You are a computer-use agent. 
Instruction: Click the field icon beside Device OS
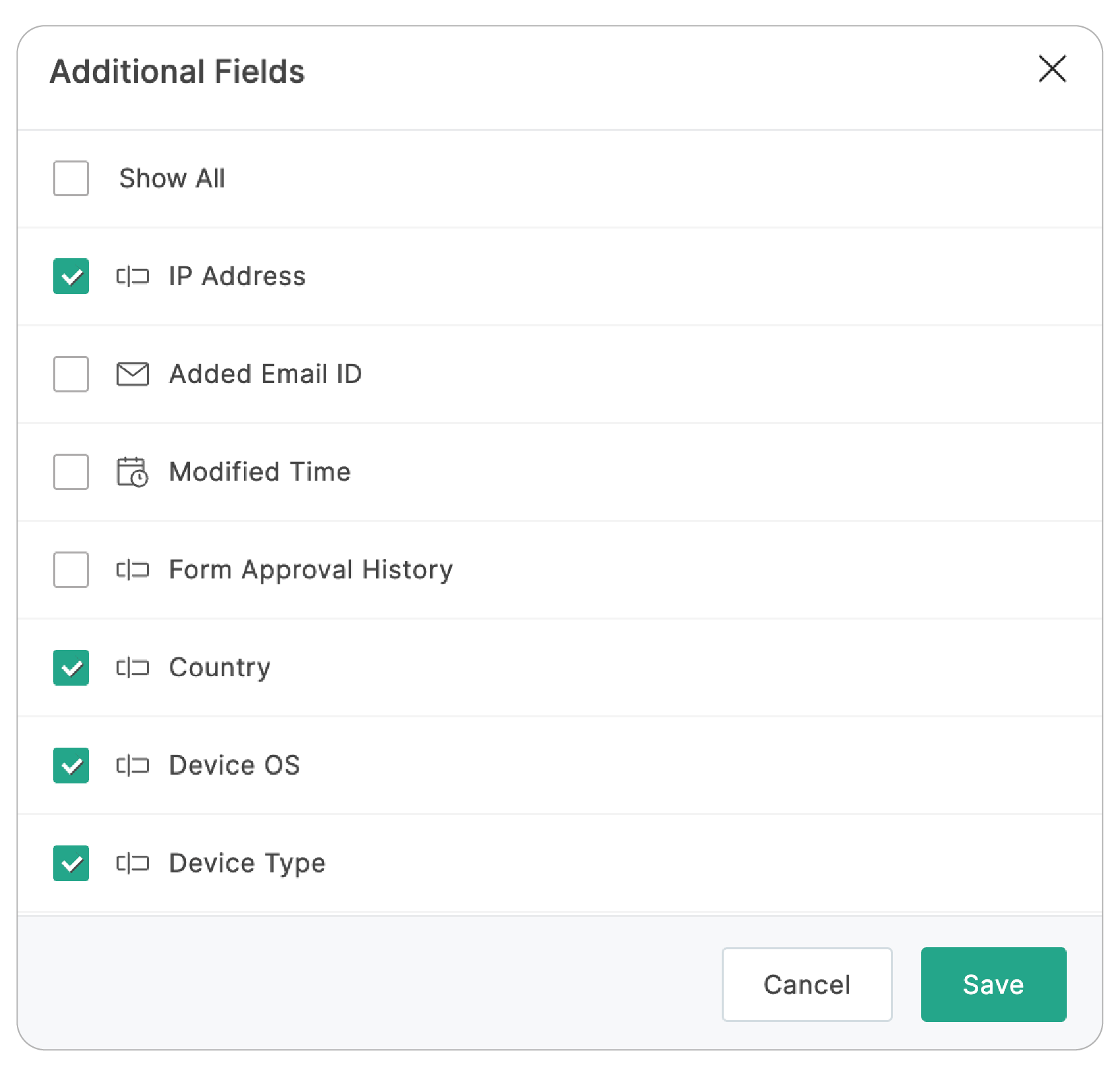(x=133, y=765)
